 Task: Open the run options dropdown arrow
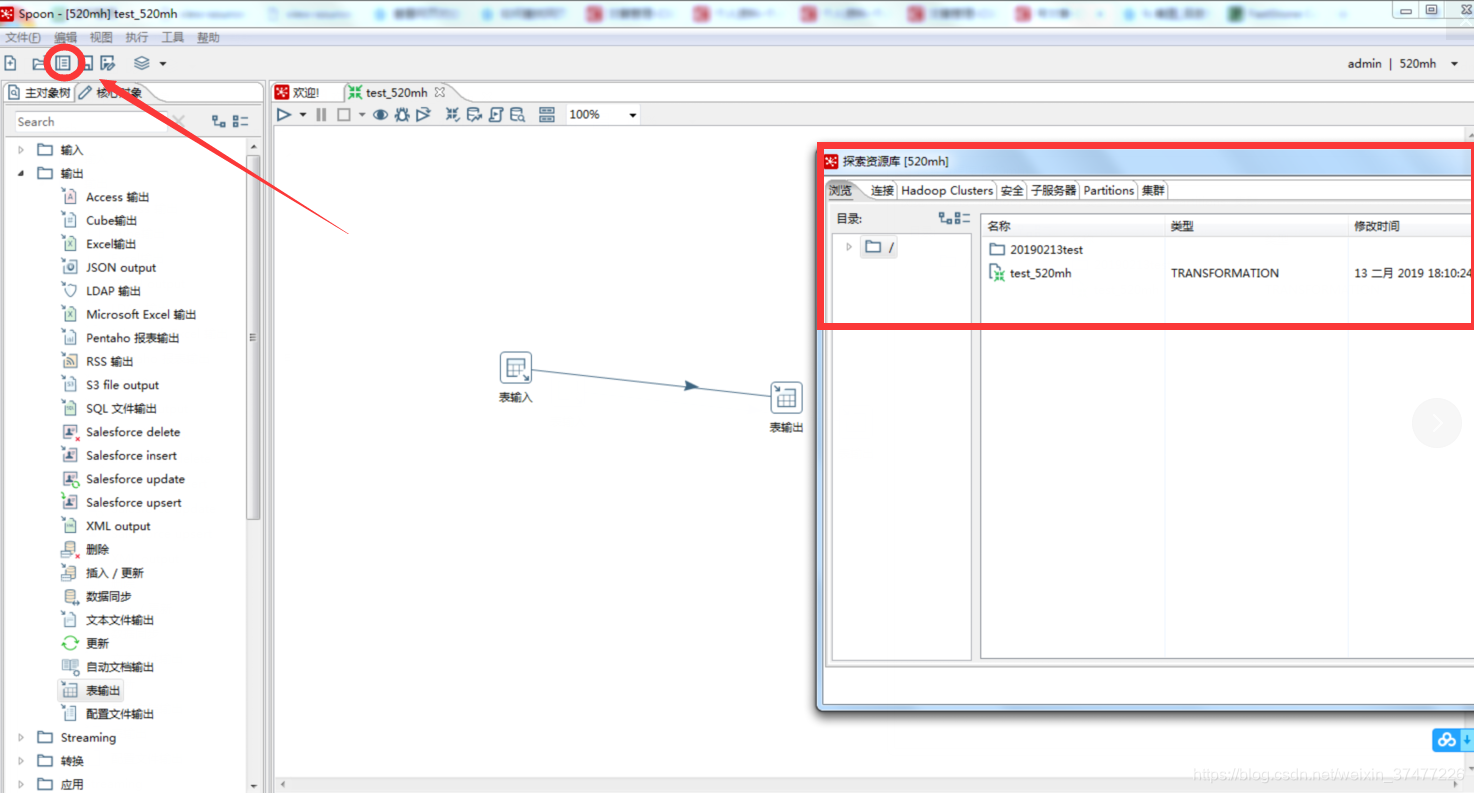pos(302,115)
